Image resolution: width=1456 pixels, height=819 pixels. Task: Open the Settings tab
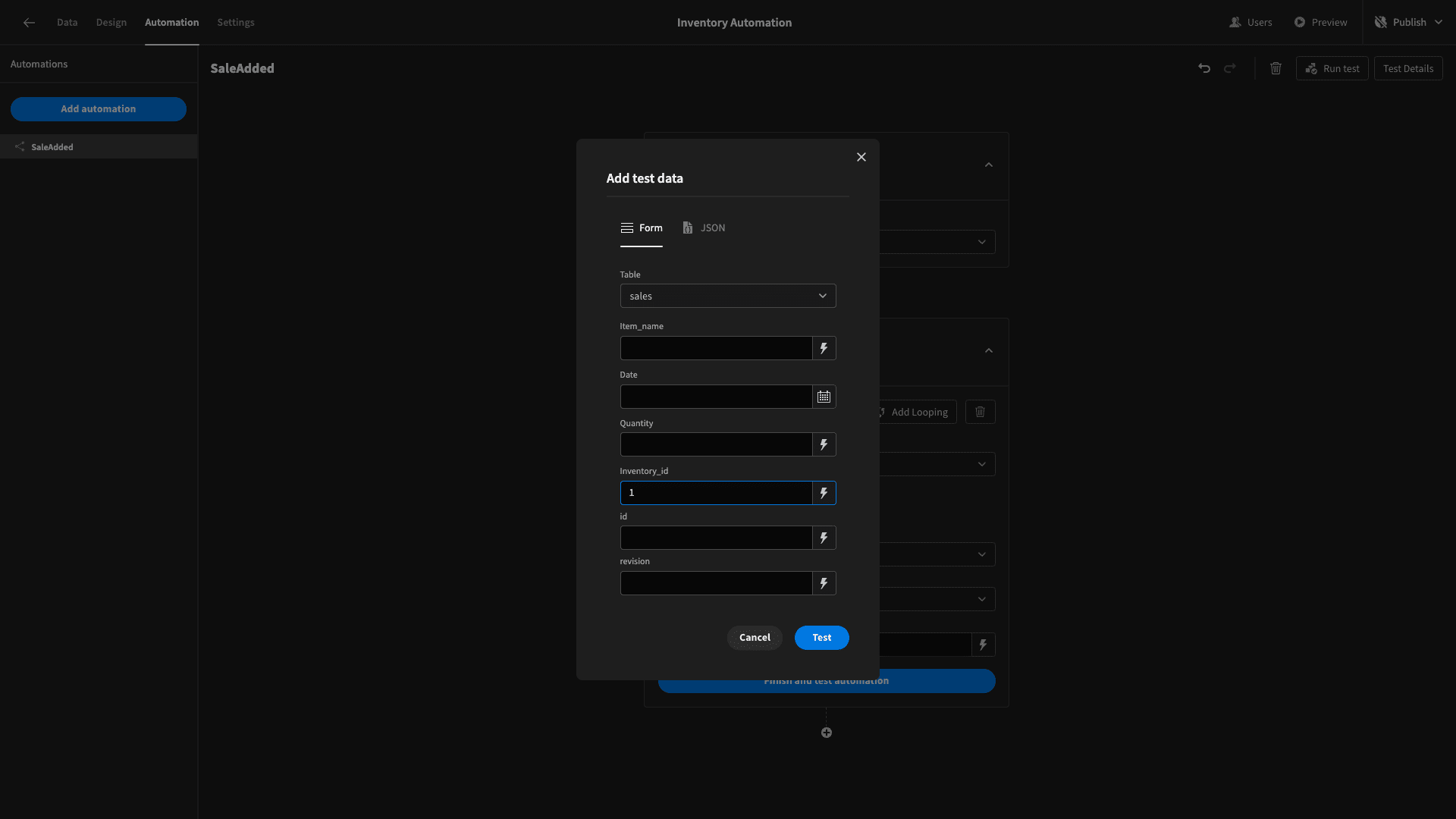pos(236,23)
